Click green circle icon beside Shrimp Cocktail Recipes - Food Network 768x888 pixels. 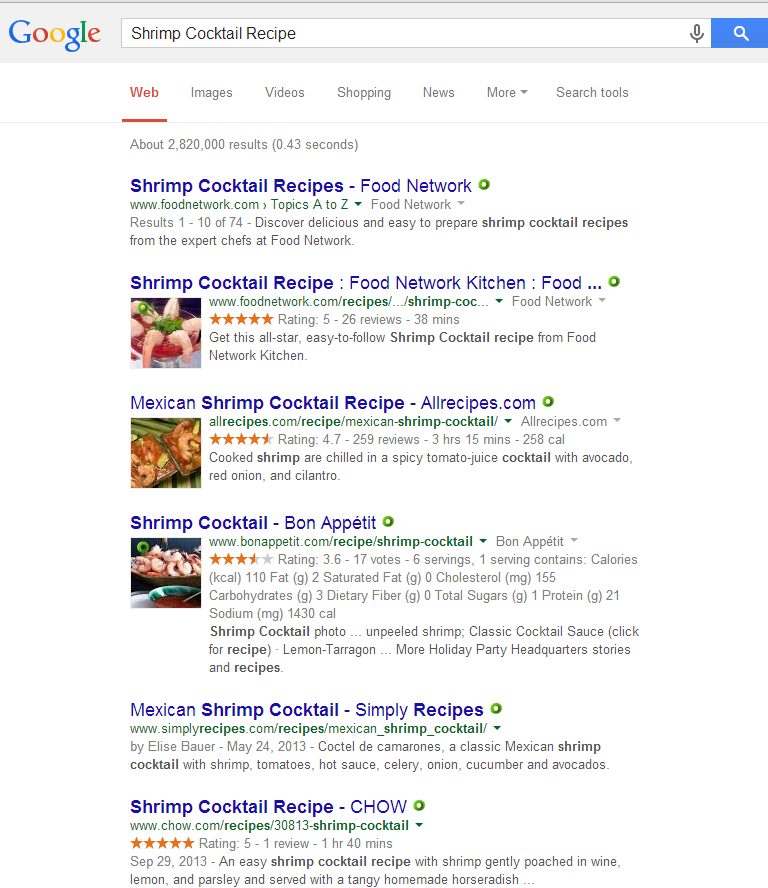click(x=484, y=185)
